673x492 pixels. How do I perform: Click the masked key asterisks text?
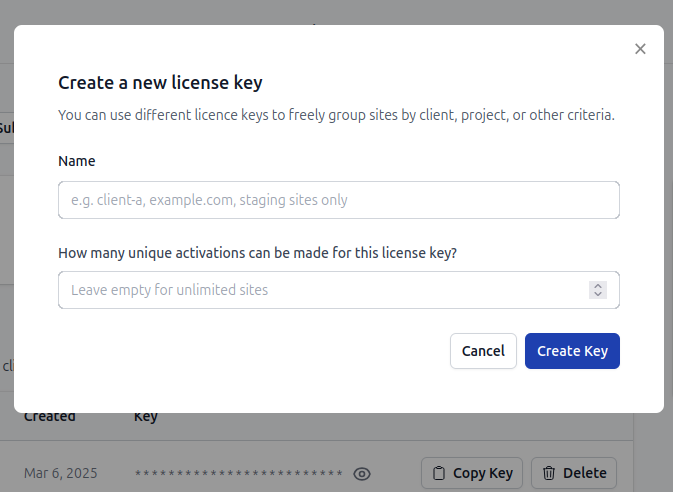[239, 474]
